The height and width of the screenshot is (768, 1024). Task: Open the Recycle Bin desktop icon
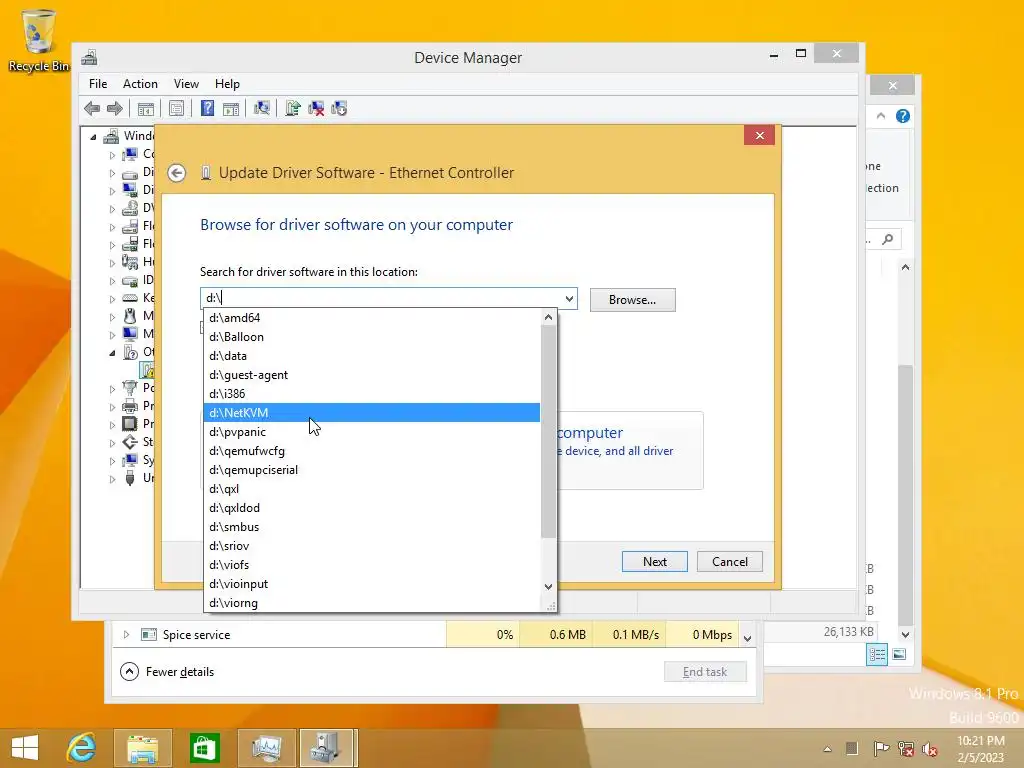click(38, 40)
